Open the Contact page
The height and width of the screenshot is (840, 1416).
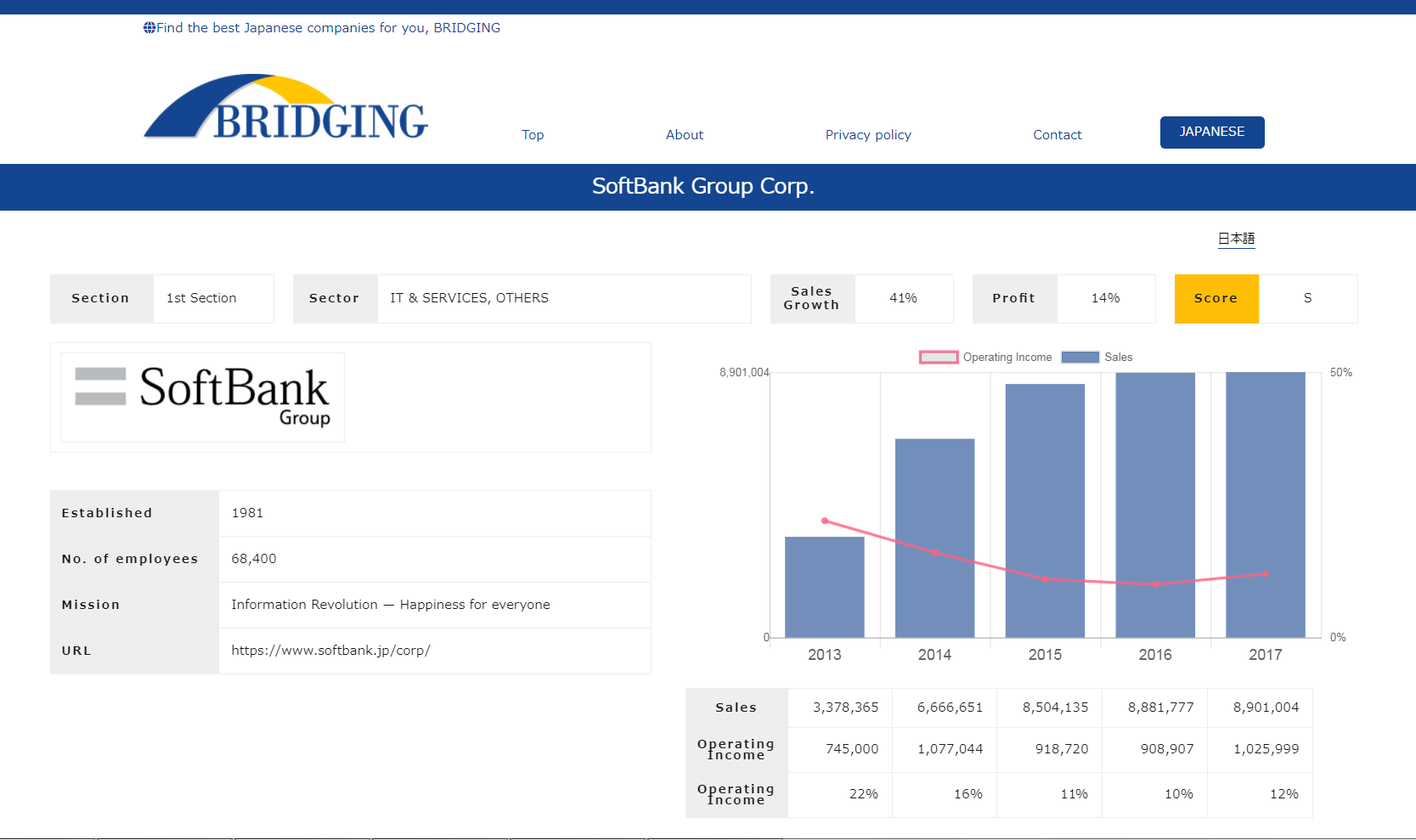click(x=1058, y=134)
